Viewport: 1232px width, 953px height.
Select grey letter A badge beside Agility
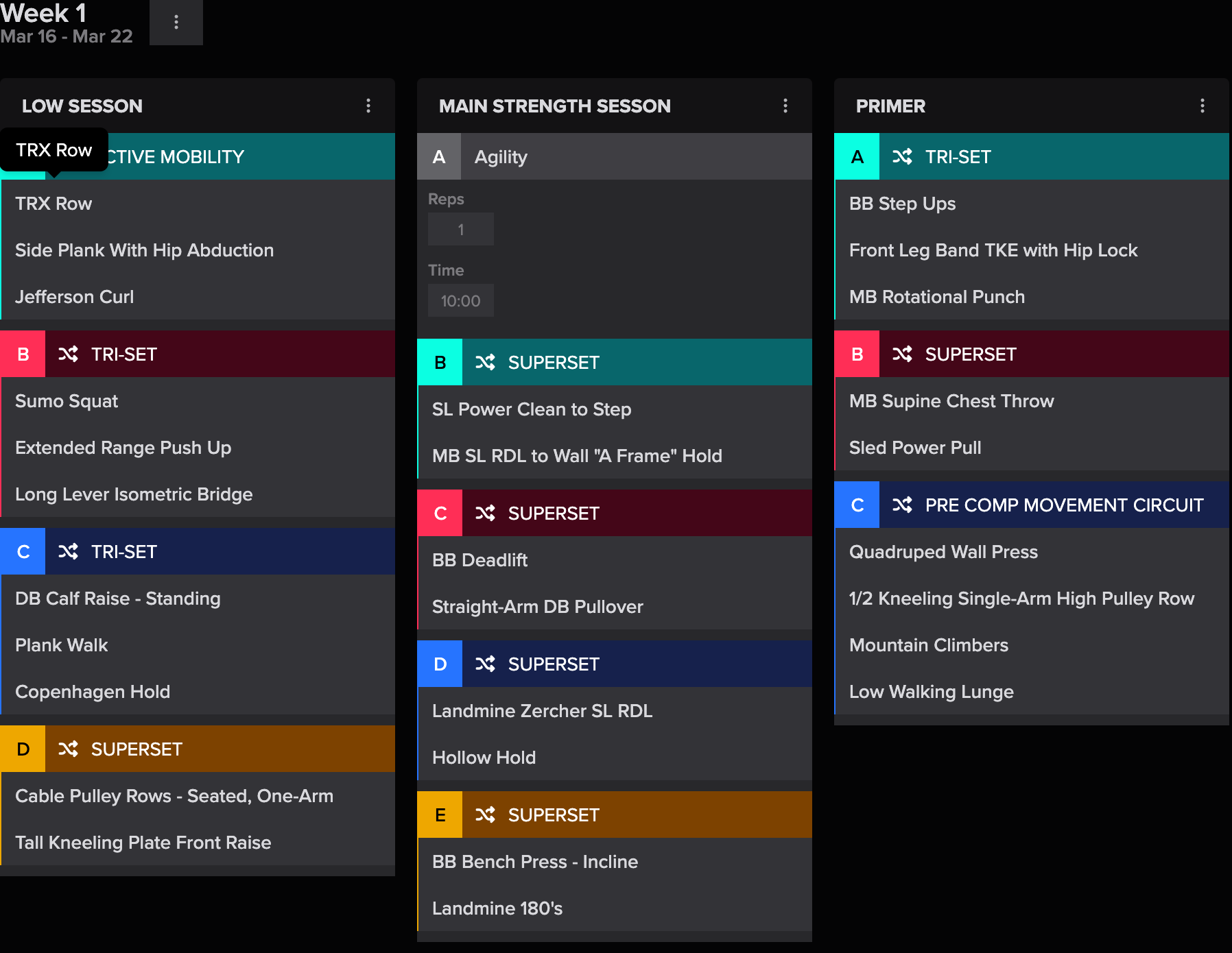tap(439, 156)
